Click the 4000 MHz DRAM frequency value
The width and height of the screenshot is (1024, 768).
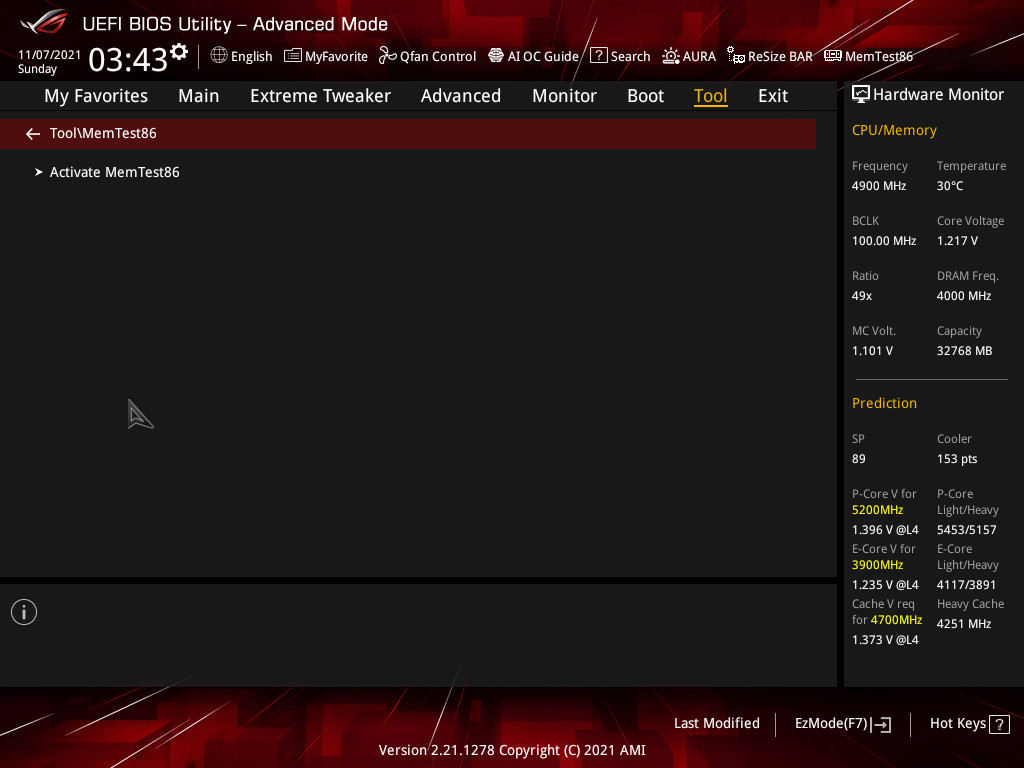point(963,296)
